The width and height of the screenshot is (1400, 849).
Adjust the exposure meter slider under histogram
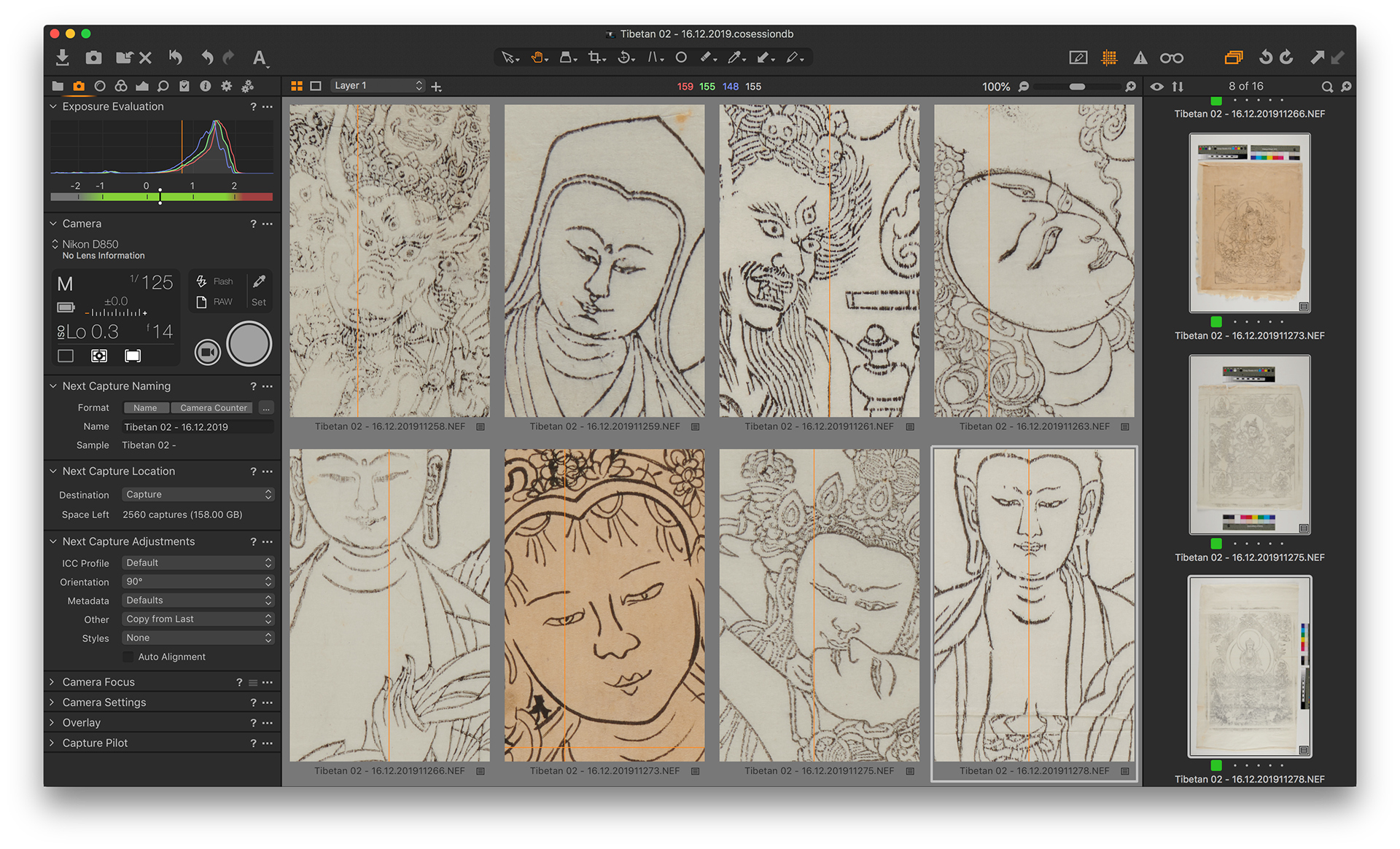pyautogui.click(x=161, y=197)
